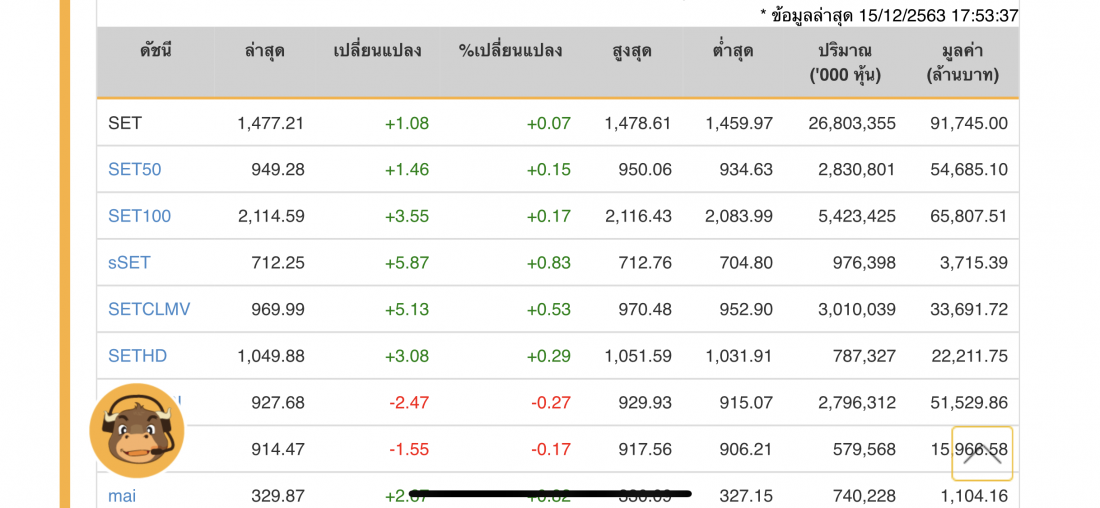The image size is (1100, 508).
Task: Select the last value 914.47
Action: [279, 449]
